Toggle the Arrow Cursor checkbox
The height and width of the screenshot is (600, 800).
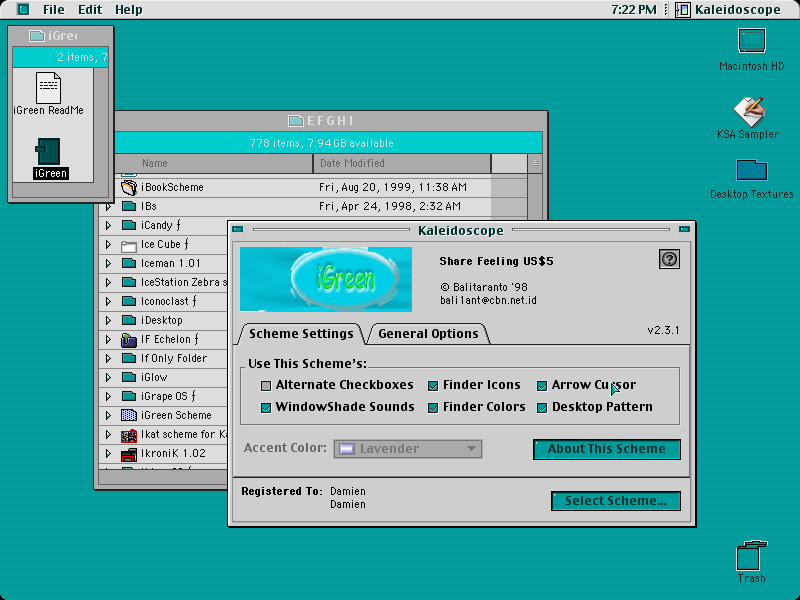(542, 386)
